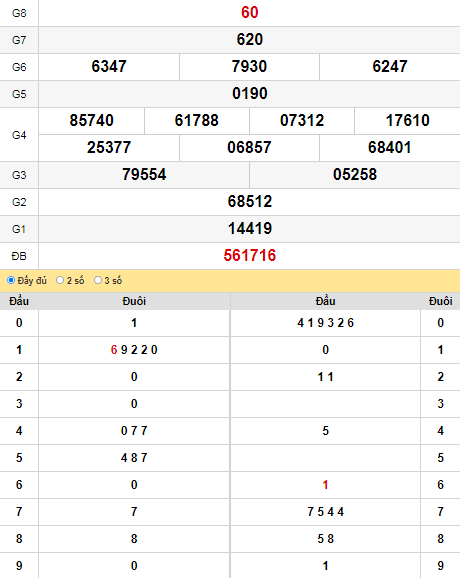The image size is (460, 578).
Task: Click G6 number 6347
Action: (x=109, y=67)
